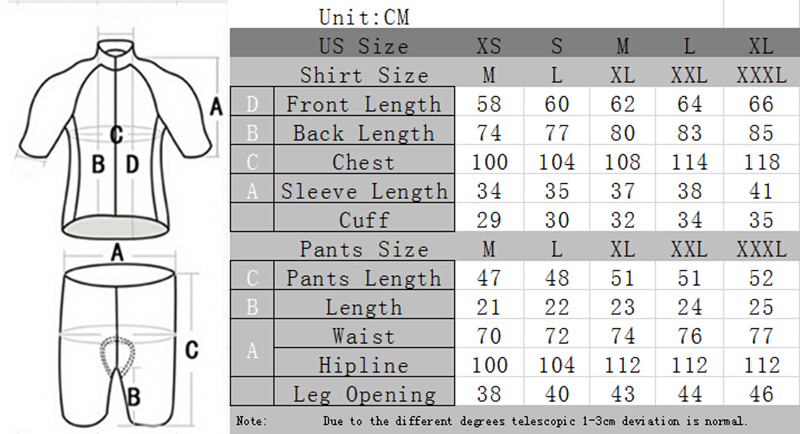Image resolution: width=800 pixels, height=434 pixels.
Task: Click the Unit:CM label
Action: [x=364, y=17]
